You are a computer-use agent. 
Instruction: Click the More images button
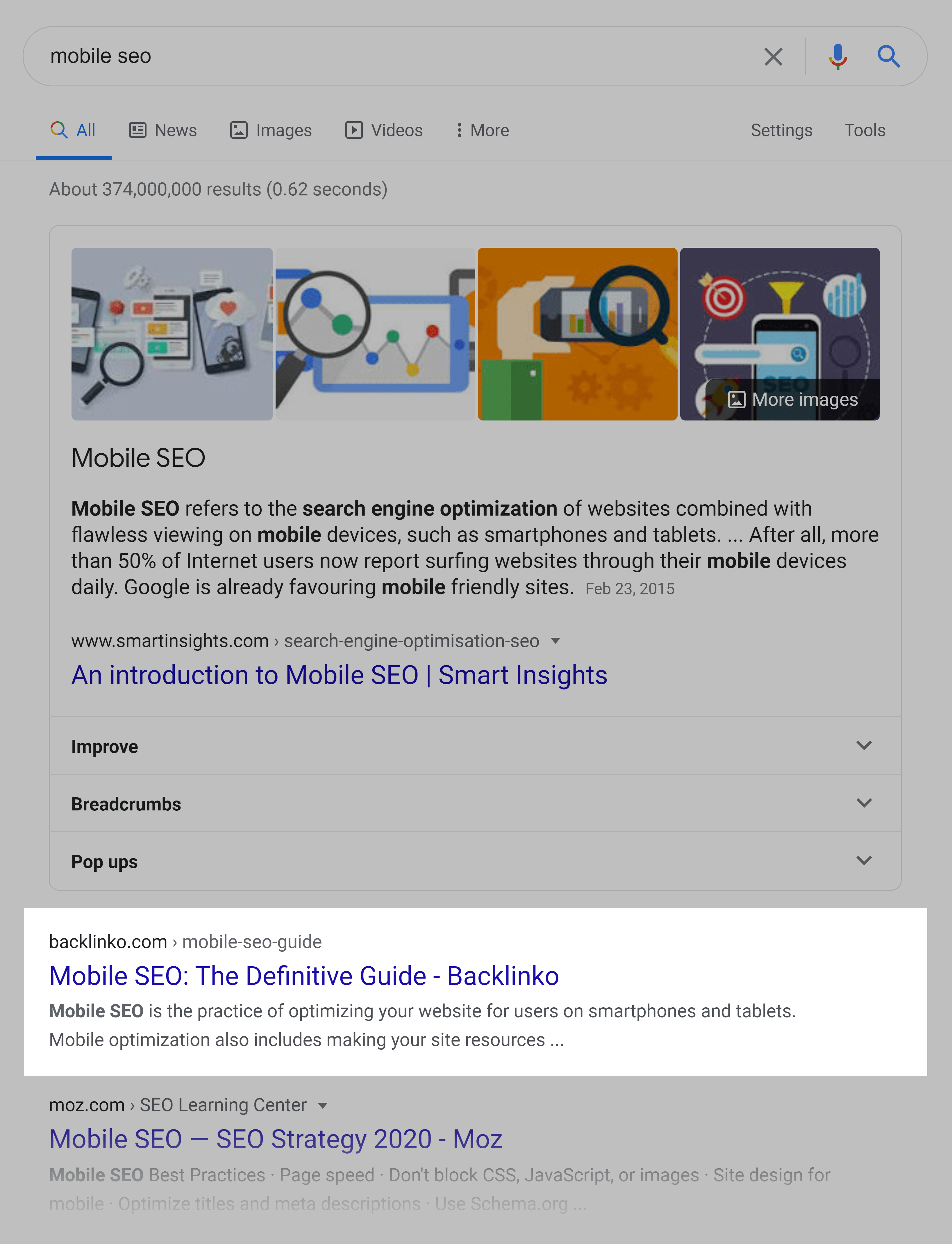tap(793, 400)
